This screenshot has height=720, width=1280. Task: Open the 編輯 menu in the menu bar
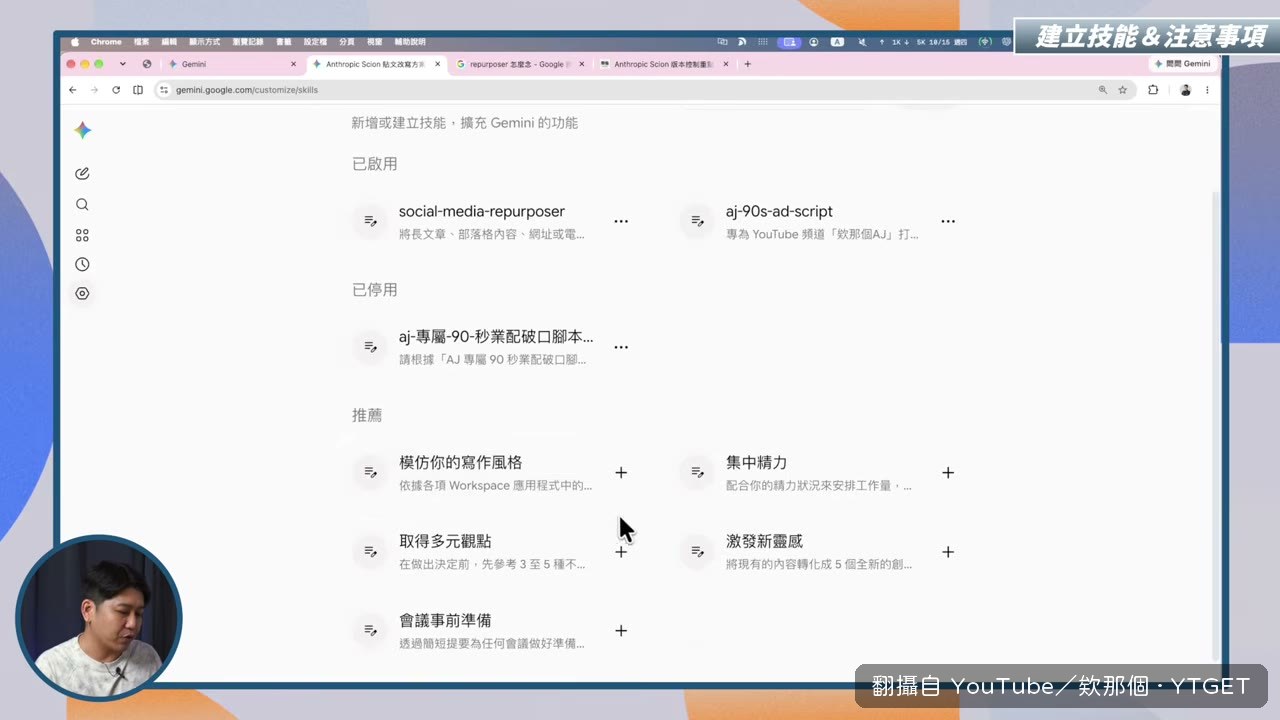tap(170, 42)
